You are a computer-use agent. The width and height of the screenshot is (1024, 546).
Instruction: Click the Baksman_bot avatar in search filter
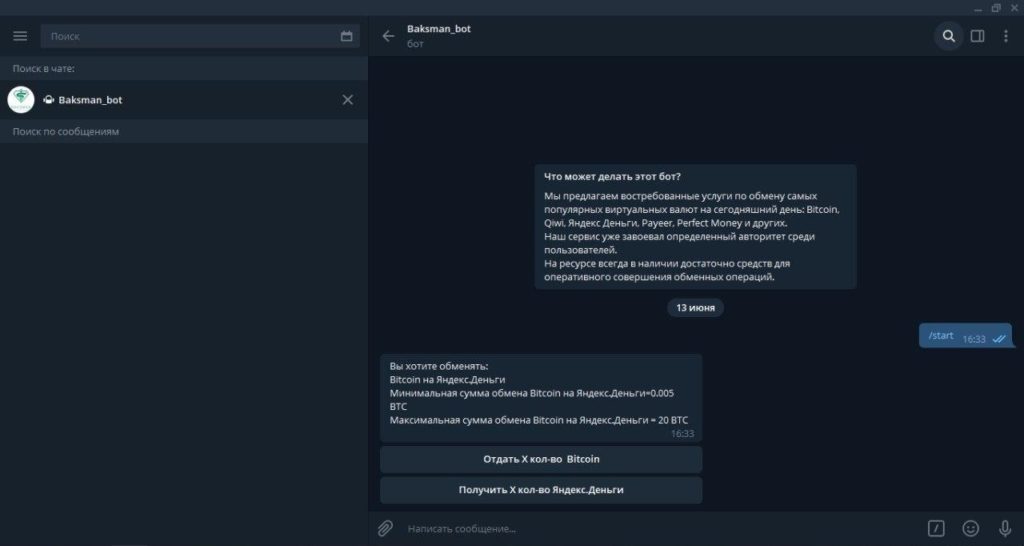tap(21, 100)
